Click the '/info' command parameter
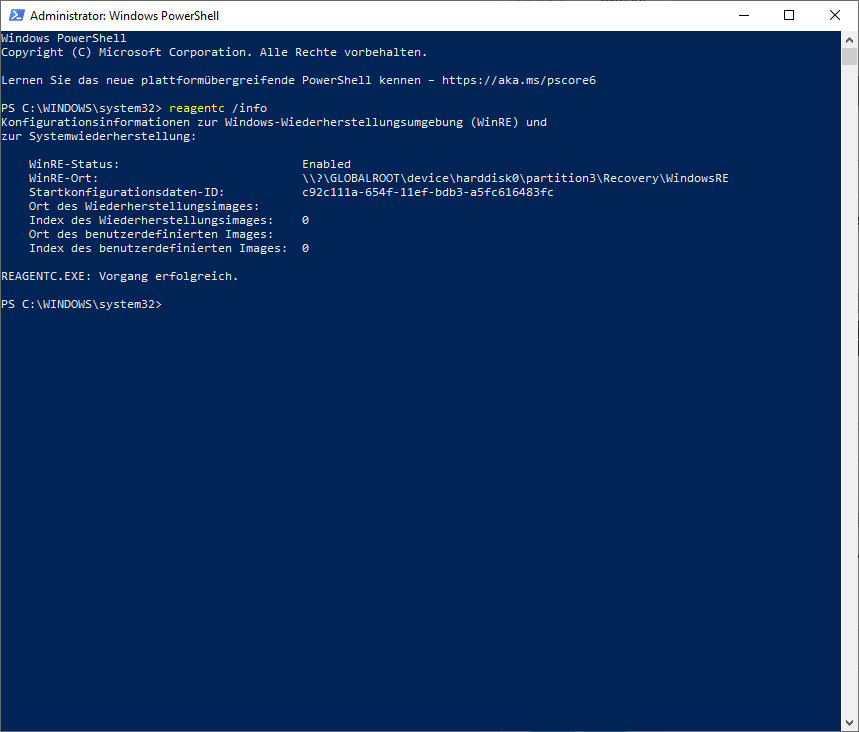This screenshot has height=732, width=859. tap(249, 108)
